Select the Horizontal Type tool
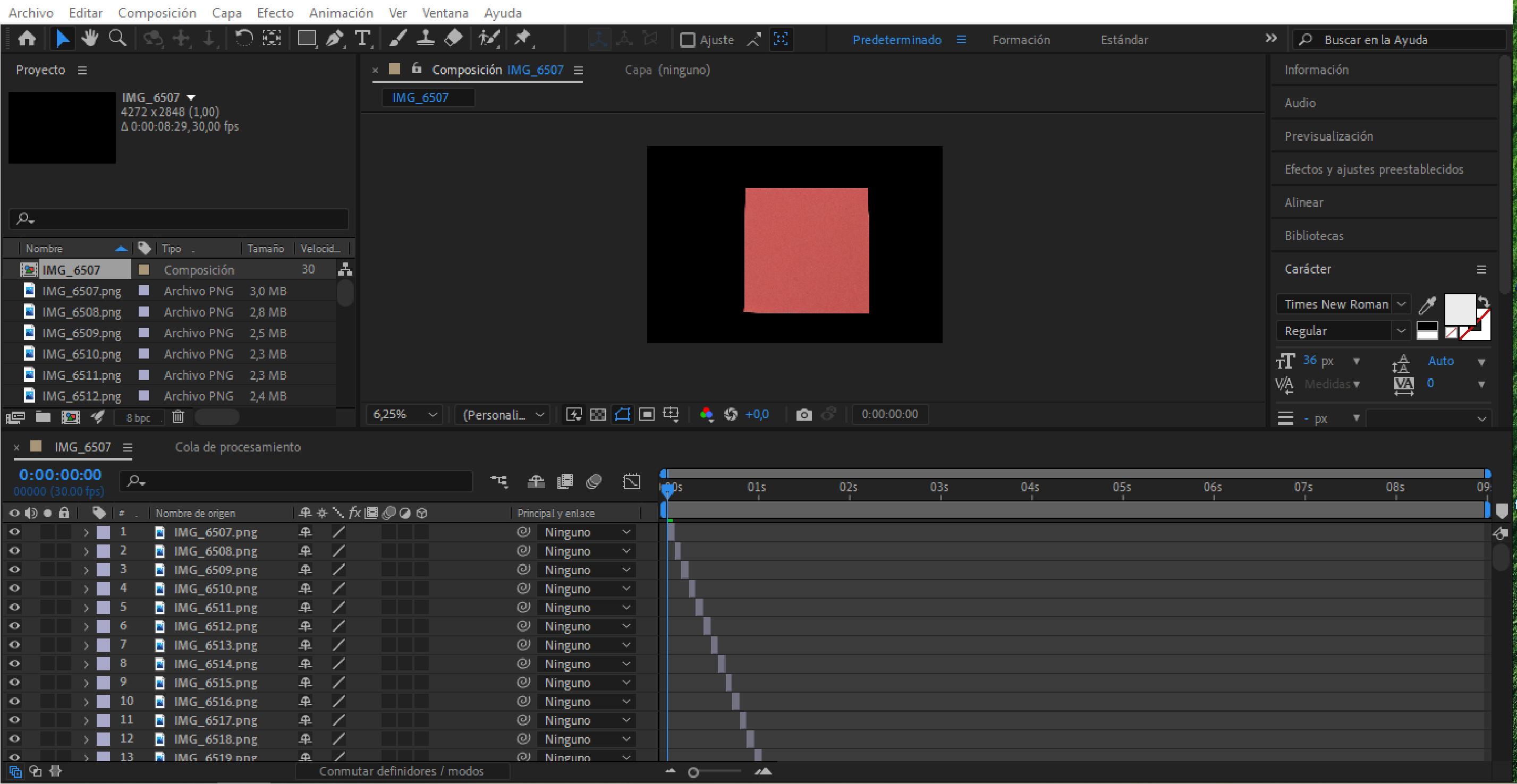This screenshot has width=1517, height=784. [363, 39]
